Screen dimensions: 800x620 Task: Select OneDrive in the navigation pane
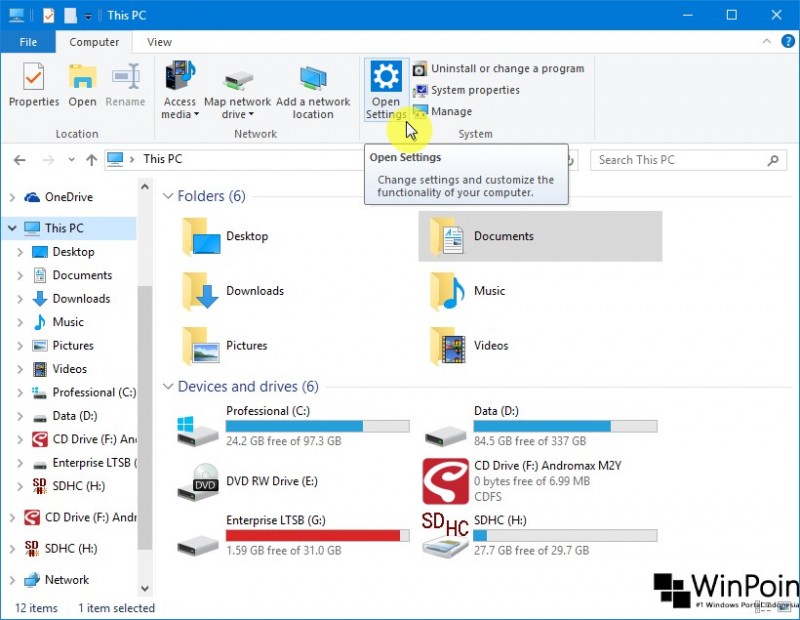pos(68,197)
